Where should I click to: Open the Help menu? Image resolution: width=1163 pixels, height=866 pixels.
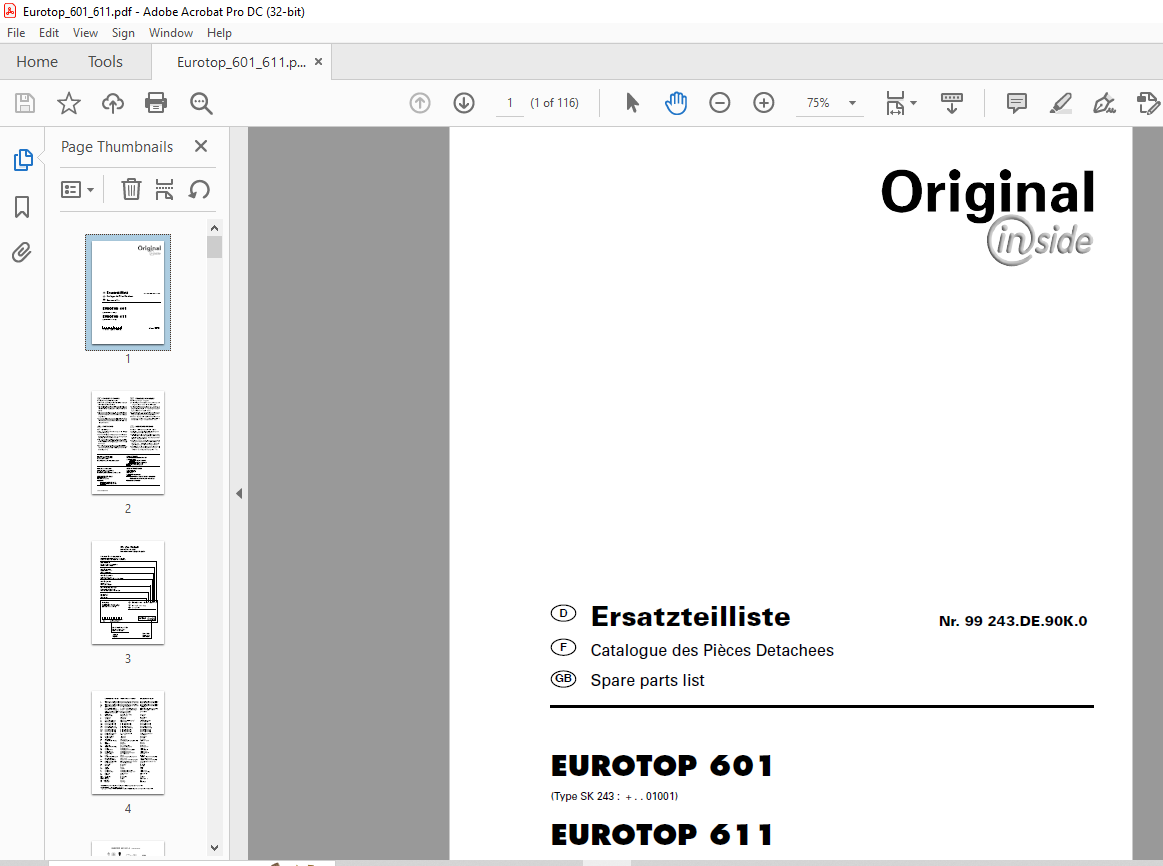coord(219,33)
